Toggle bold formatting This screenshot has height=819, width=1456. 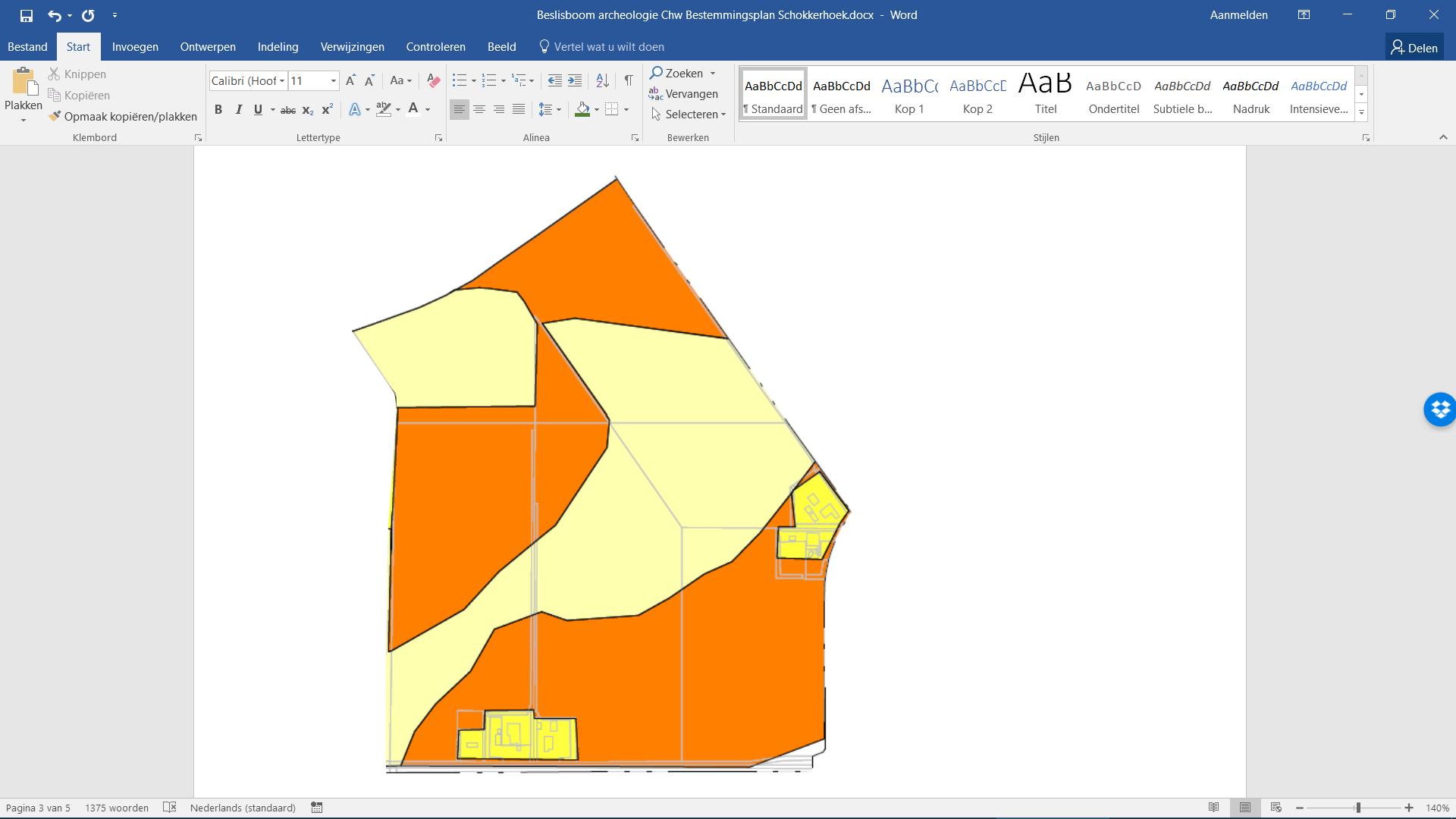pos(218,110)
